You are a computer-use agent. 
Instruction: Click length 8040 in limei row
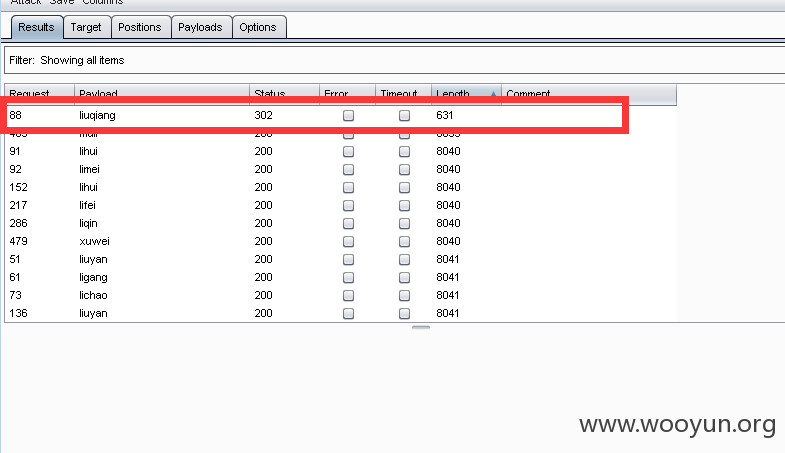point(448,169)
